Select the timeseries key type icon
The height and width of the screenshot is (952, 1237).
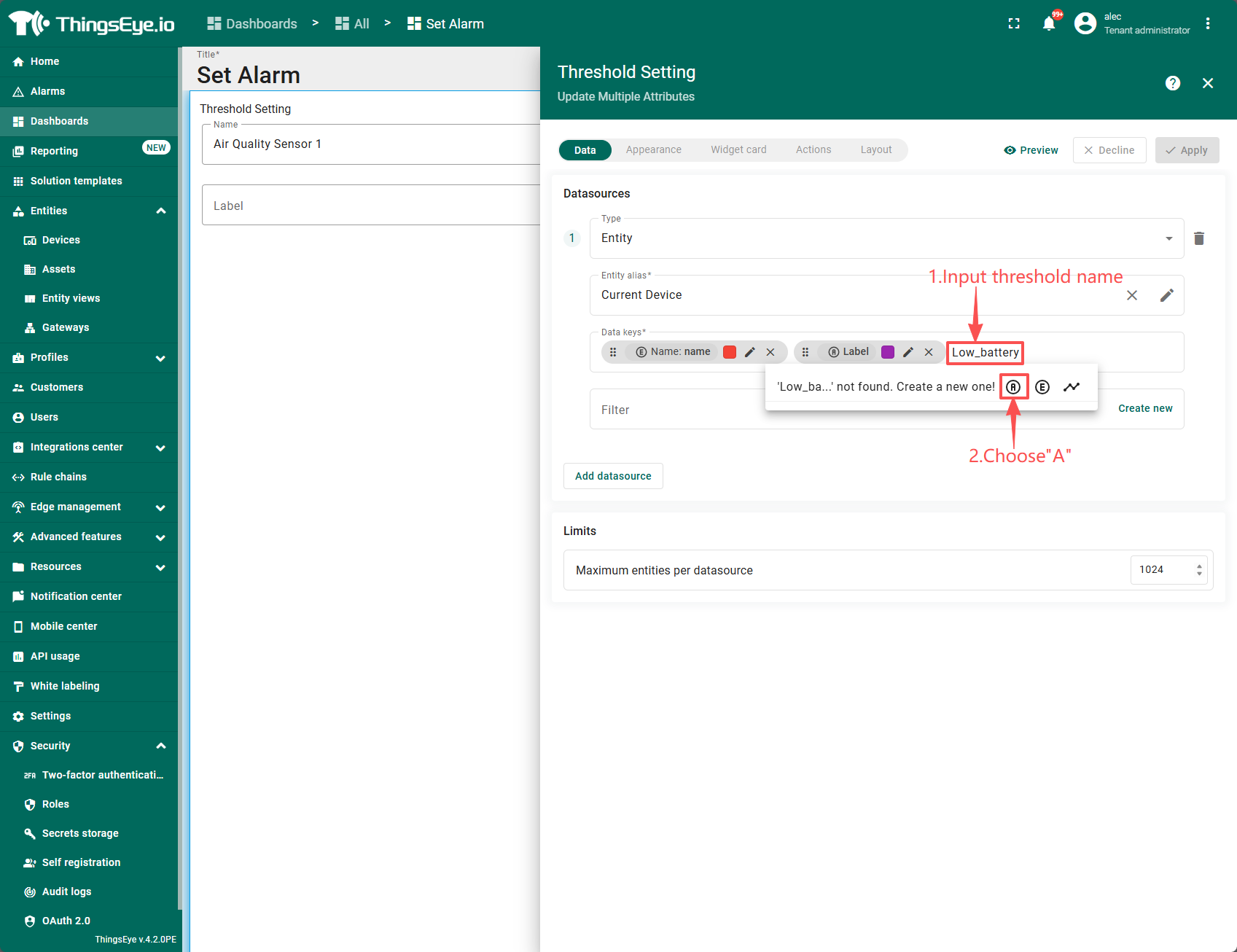(1071, 387)
